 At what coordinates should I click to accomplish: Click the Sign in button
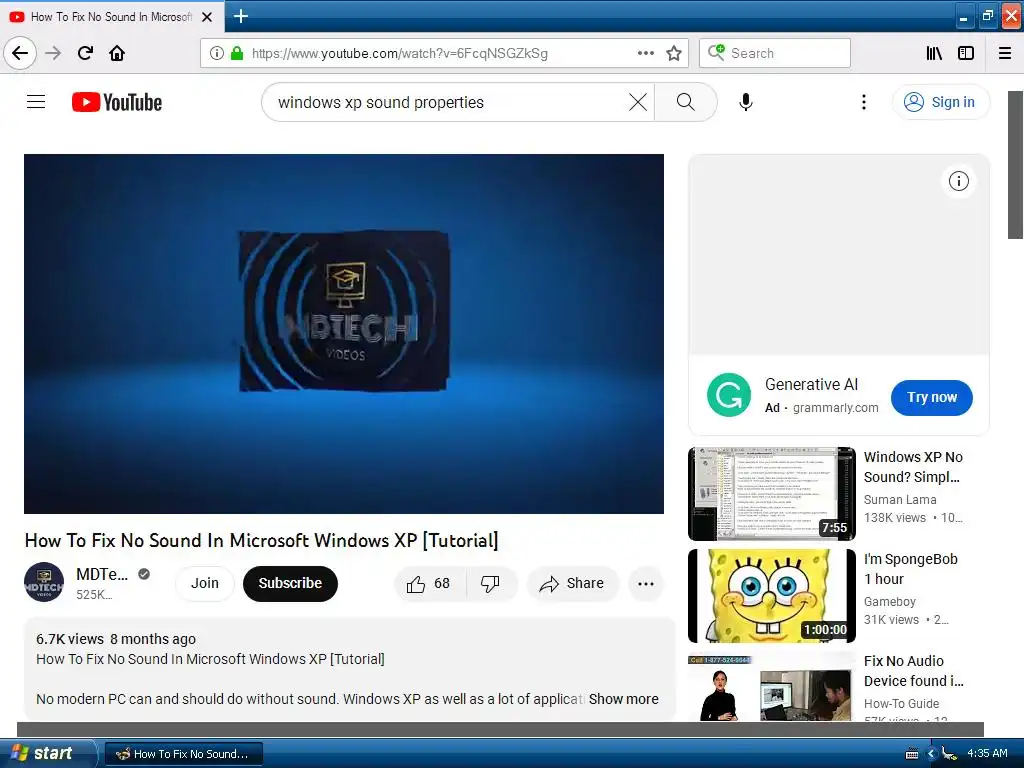coord(940,103)
